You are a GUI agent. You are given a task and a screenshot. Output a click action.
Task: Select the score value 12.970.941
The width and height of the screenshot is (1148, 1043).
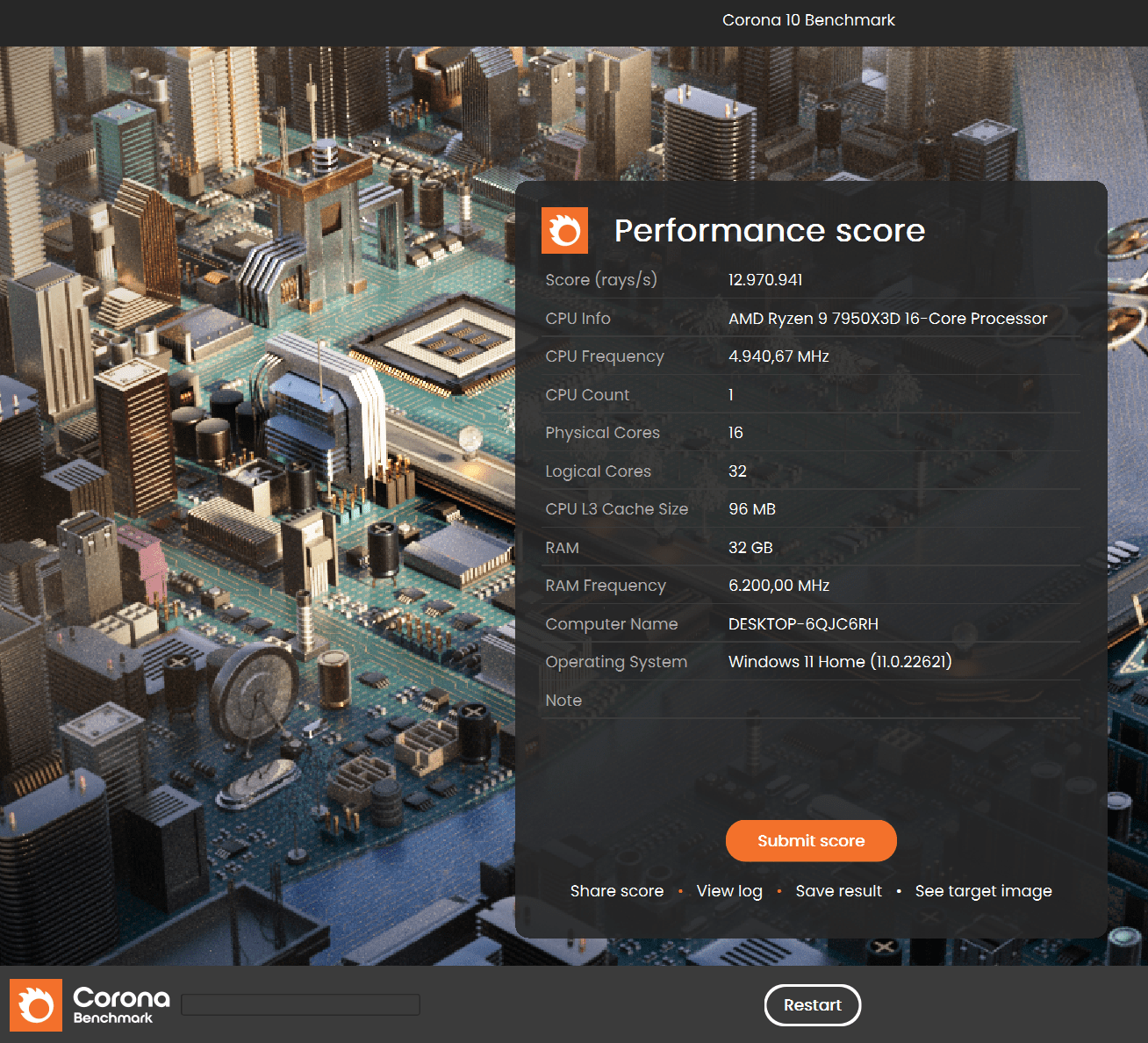(x=765, y=280)
